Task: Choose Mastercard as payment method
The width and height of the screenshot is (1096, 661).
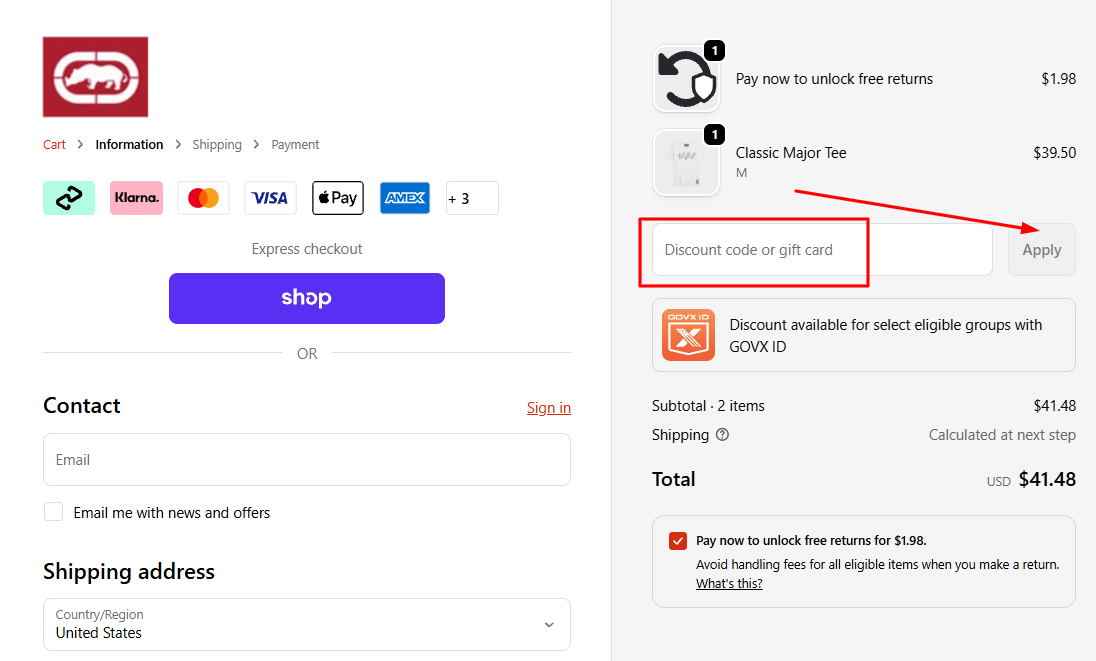Action: (203, 197)
